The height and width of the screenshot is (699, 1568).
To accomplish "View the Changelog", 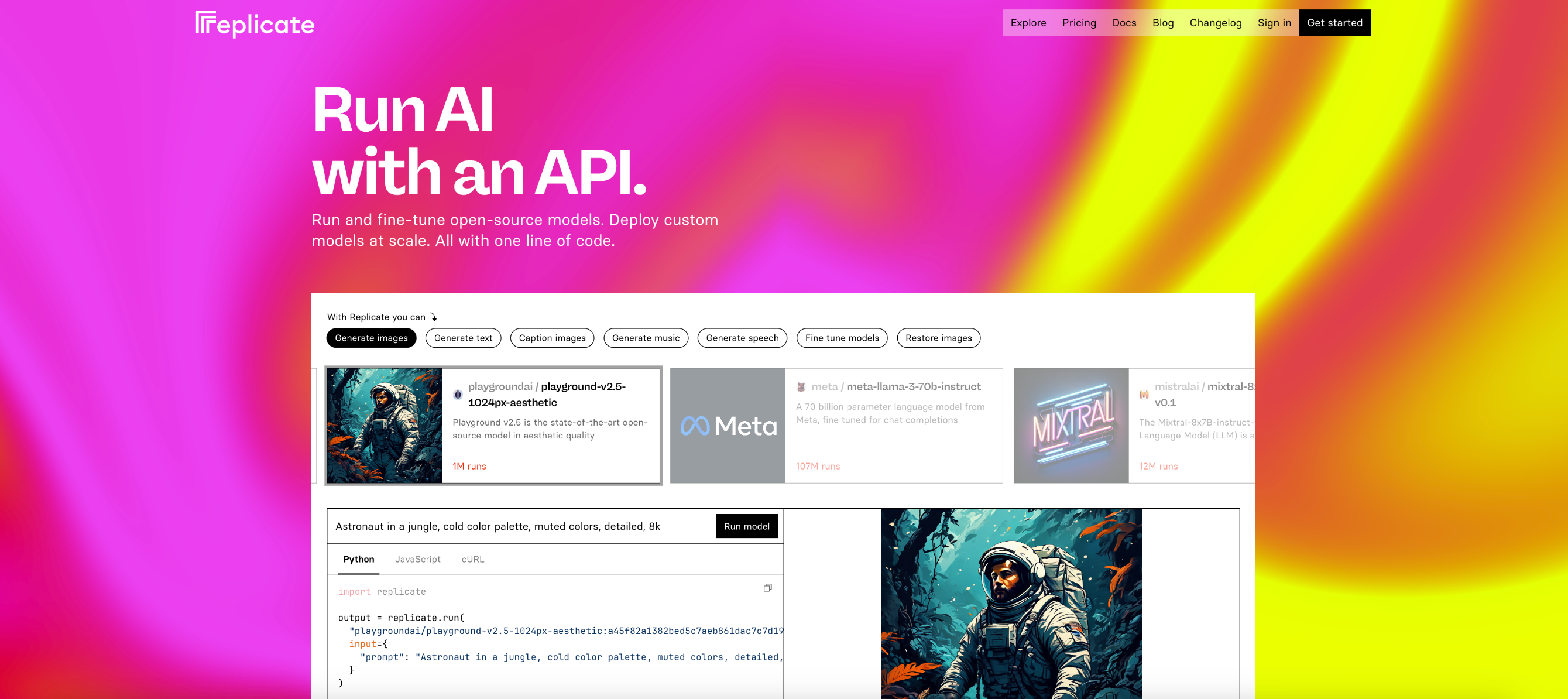I will click(x=1215, y=22).
